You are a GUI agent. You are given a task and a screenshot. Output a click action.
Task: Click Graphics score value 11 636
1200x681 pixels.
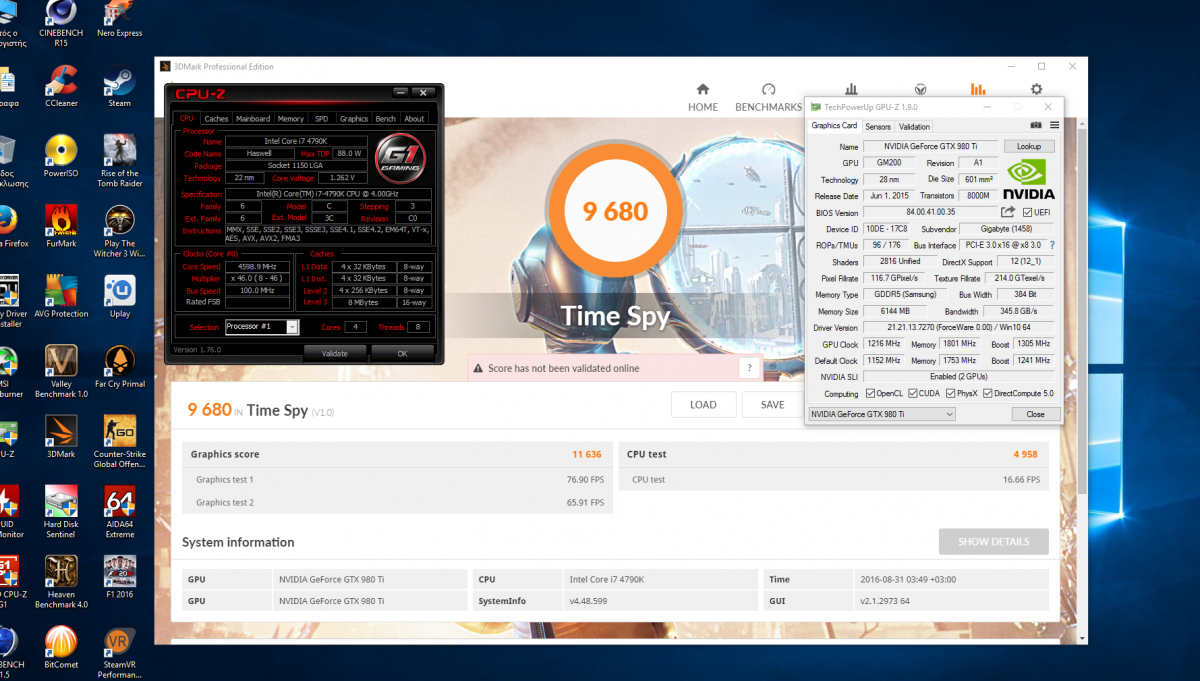(587, 454)
